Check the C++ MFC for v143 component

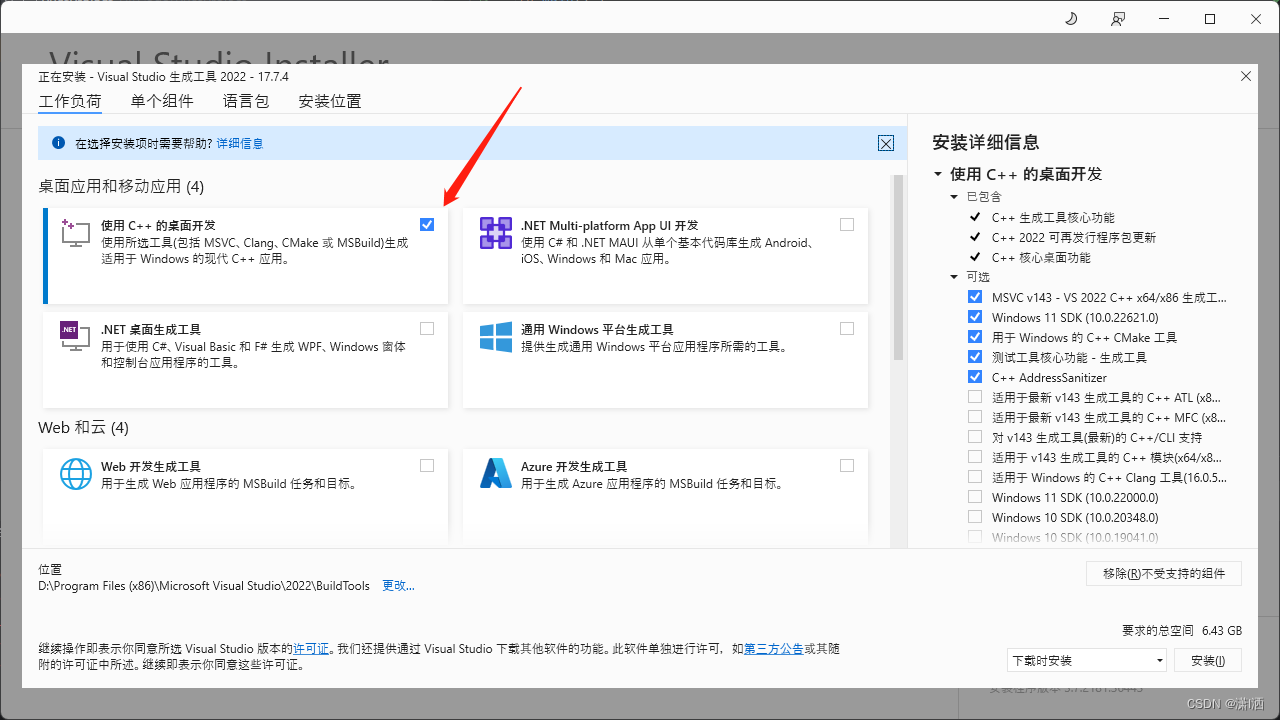click(x=975, y=417)
